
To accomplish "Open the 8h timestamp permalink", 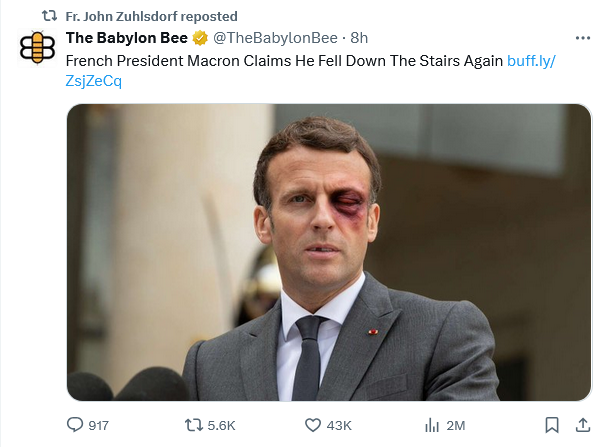I will coord(359,38).
